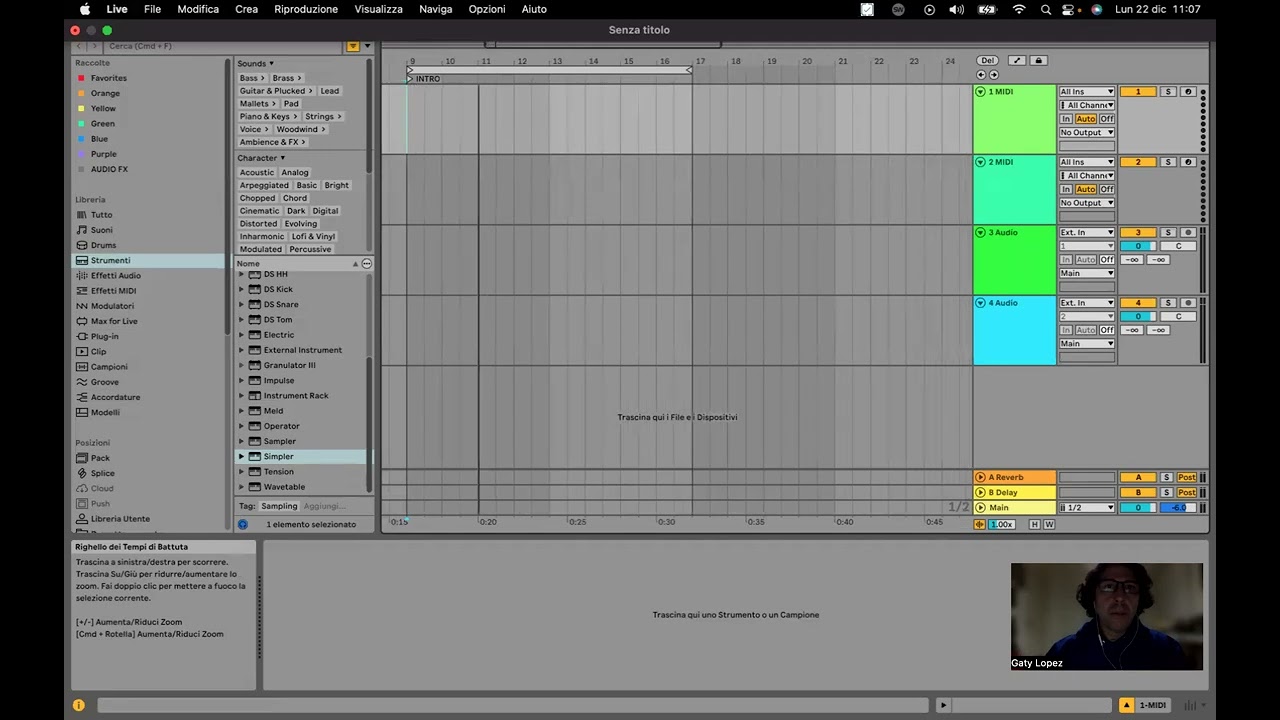Toggle Post on A Reverb return
The image size is (1280, 720).
(1187, 478)
